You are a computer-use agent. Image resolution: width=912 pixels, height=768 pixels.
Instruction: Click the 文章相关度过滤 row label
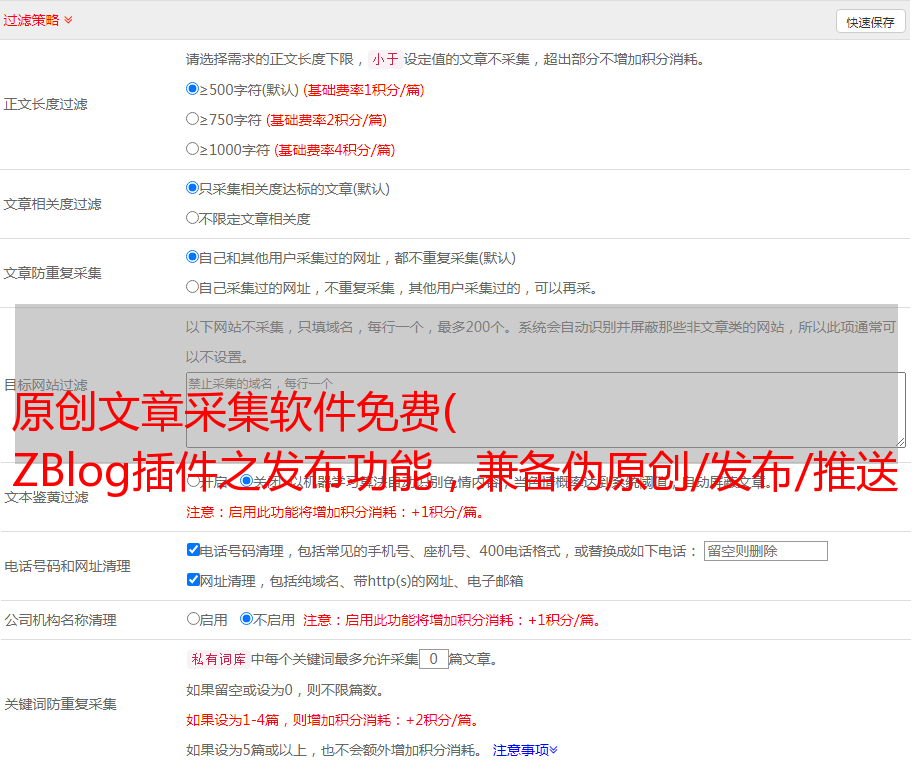(53, 204)
